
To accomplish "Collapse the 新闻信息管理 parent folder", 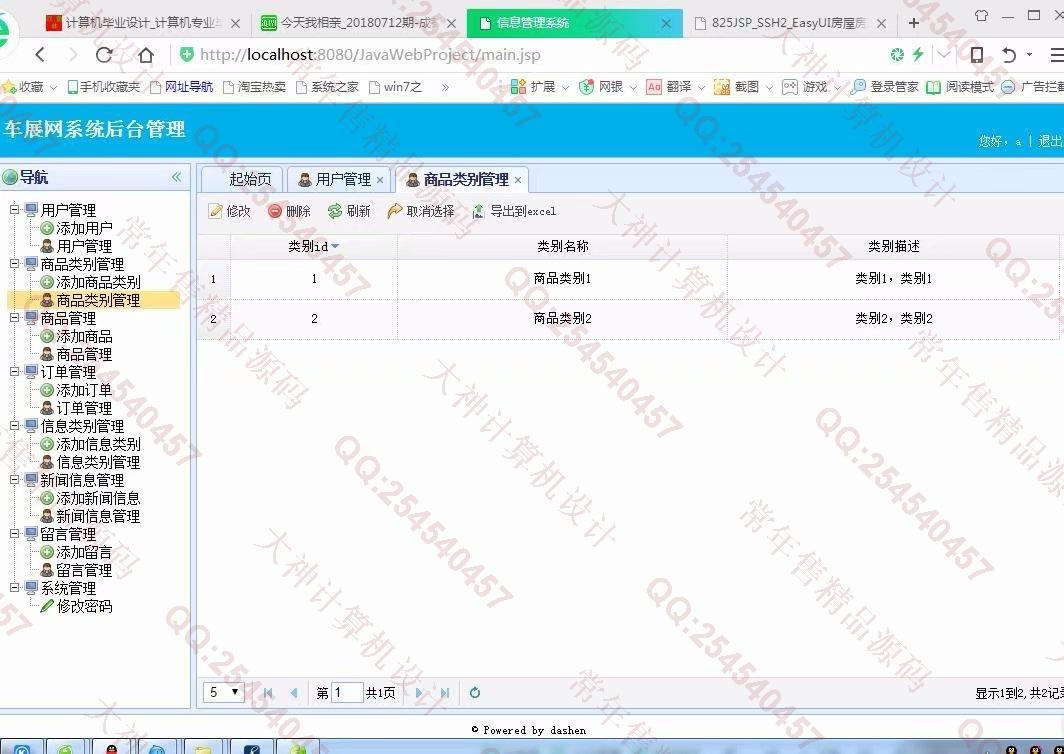I will tap(14, 479).
